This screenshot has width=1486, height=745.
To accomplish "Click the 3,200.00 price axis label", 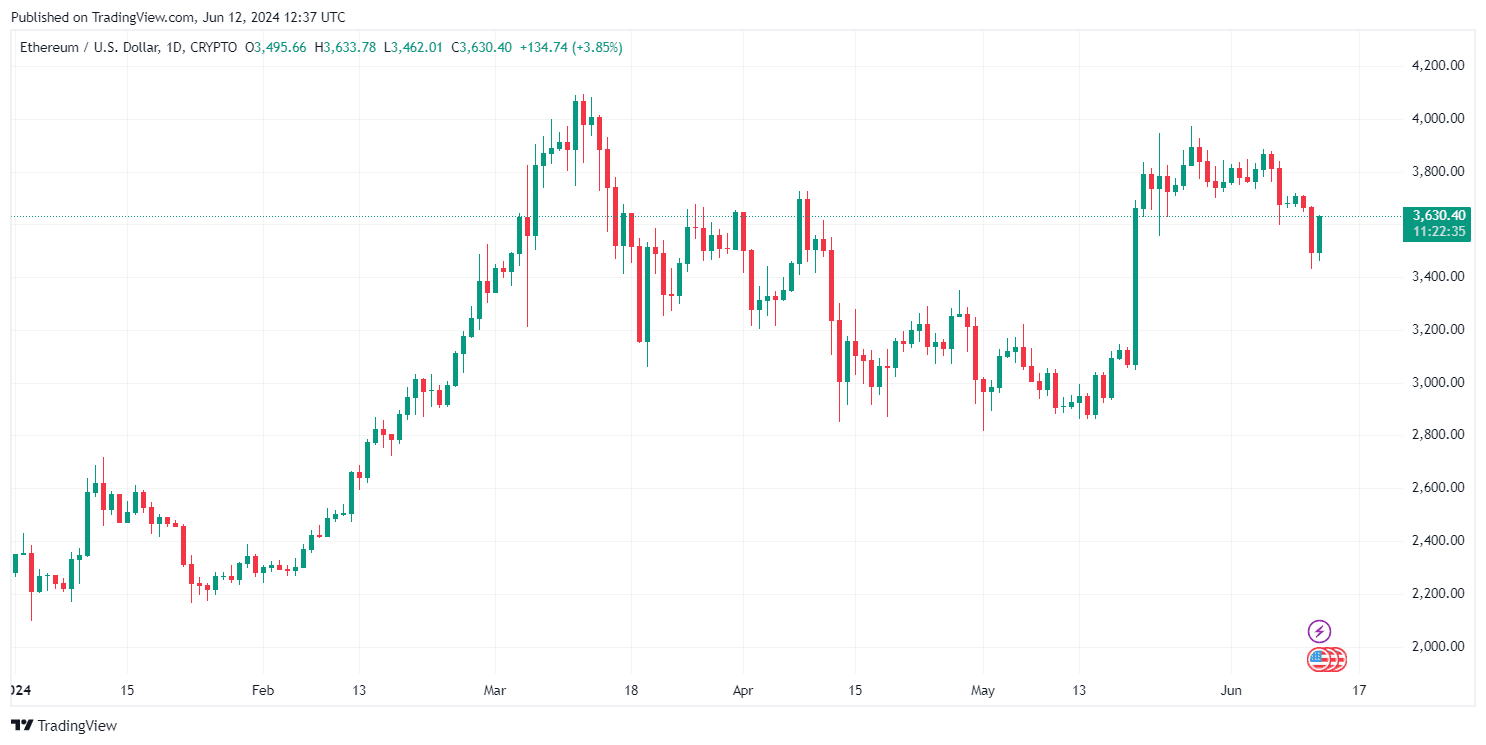I will click(1438, 329).
